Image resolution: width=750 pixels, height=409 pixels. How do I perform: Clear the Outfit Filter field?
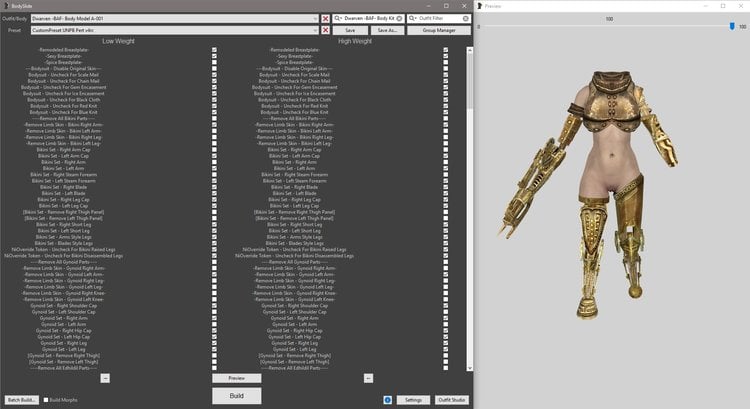tap(465, 19)
